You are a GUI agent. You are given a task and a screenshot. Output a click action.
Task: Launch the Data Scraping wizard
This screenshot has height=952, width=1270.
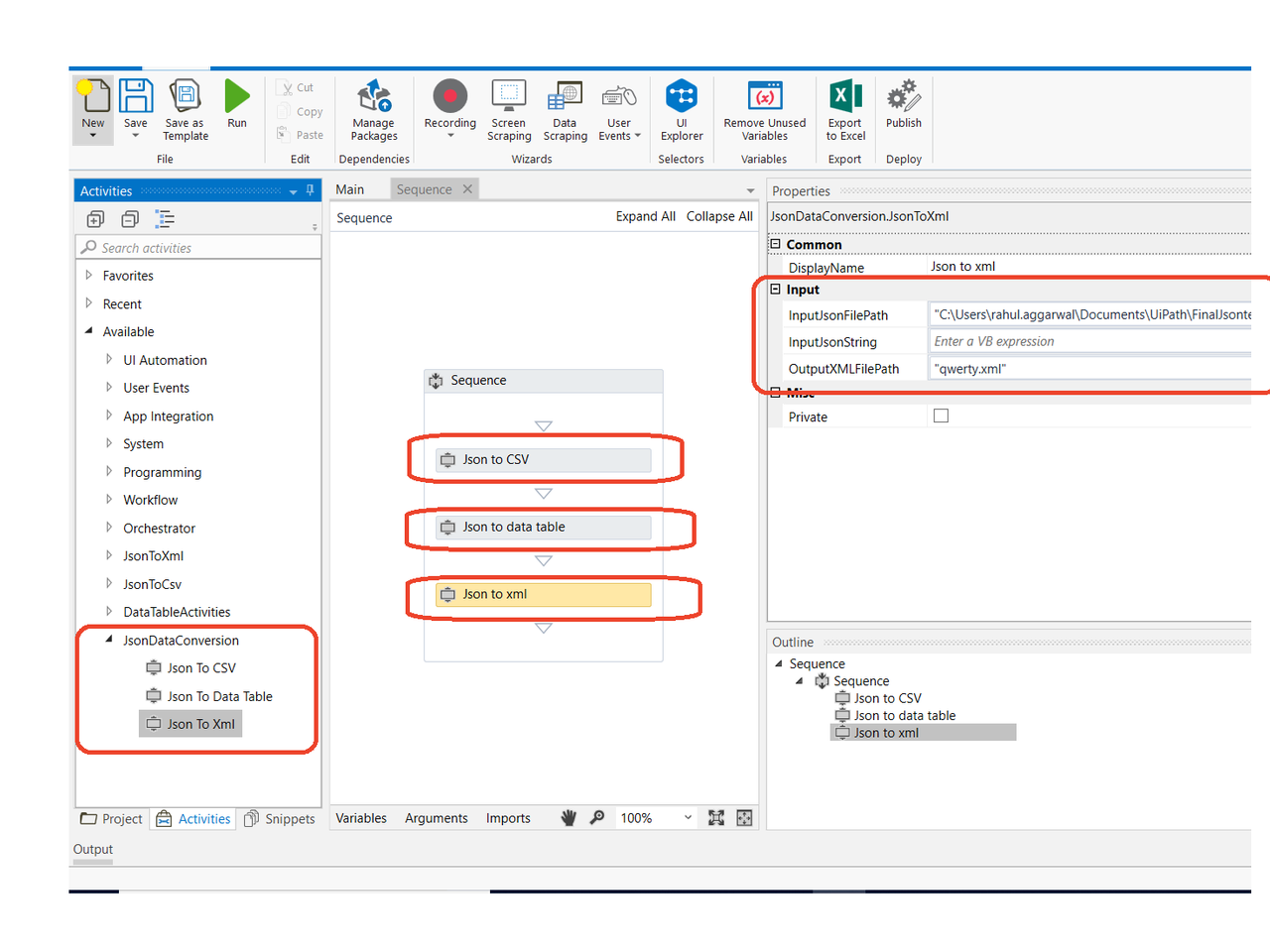coord(565,109)
